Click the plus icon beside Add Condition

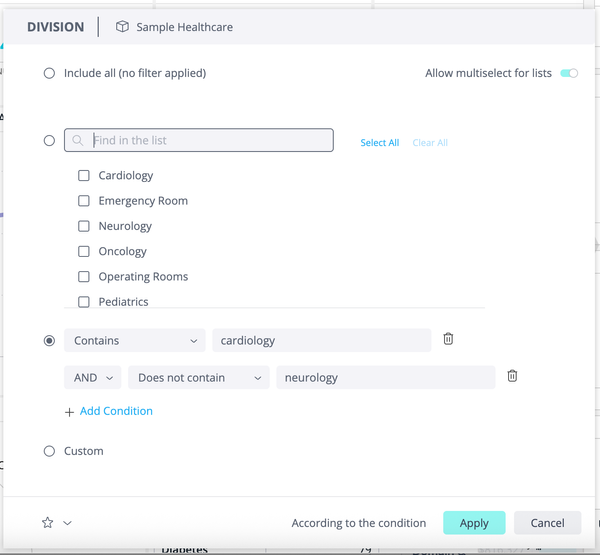[69, 411]
